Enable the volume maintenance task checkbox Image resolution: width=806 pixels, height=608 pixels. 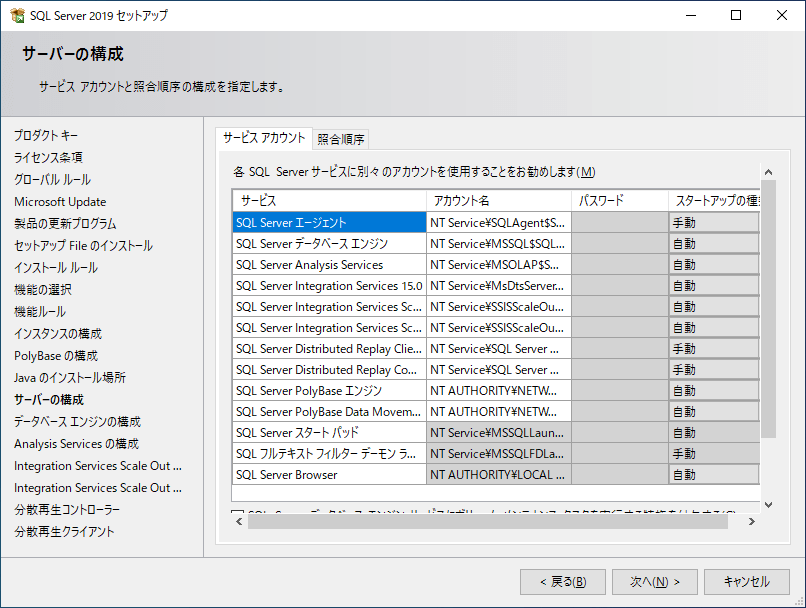pyautogui.click(x=236, y=511)
